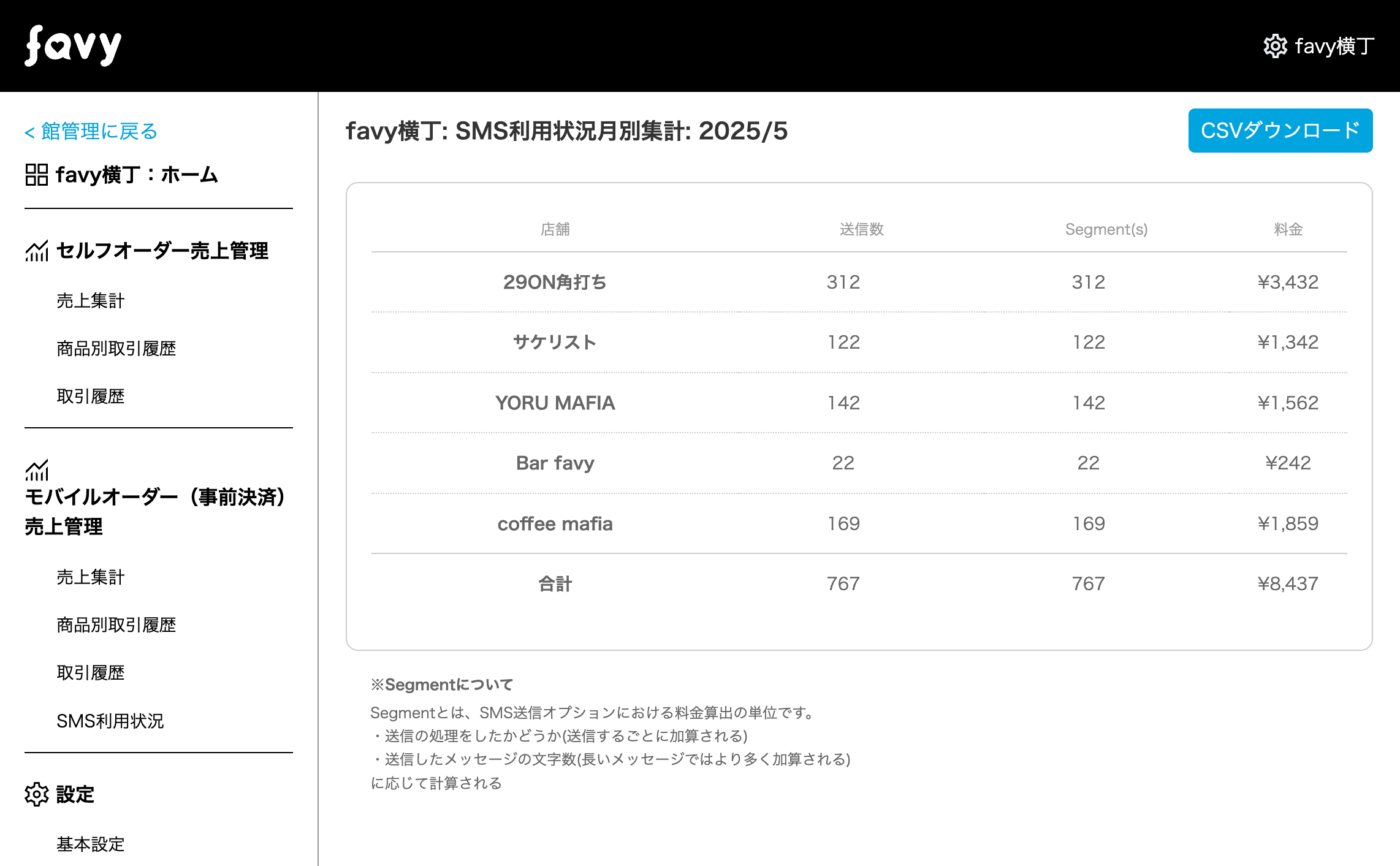Click the chart icon above モバイルオーダー heading

coord(37,471)
